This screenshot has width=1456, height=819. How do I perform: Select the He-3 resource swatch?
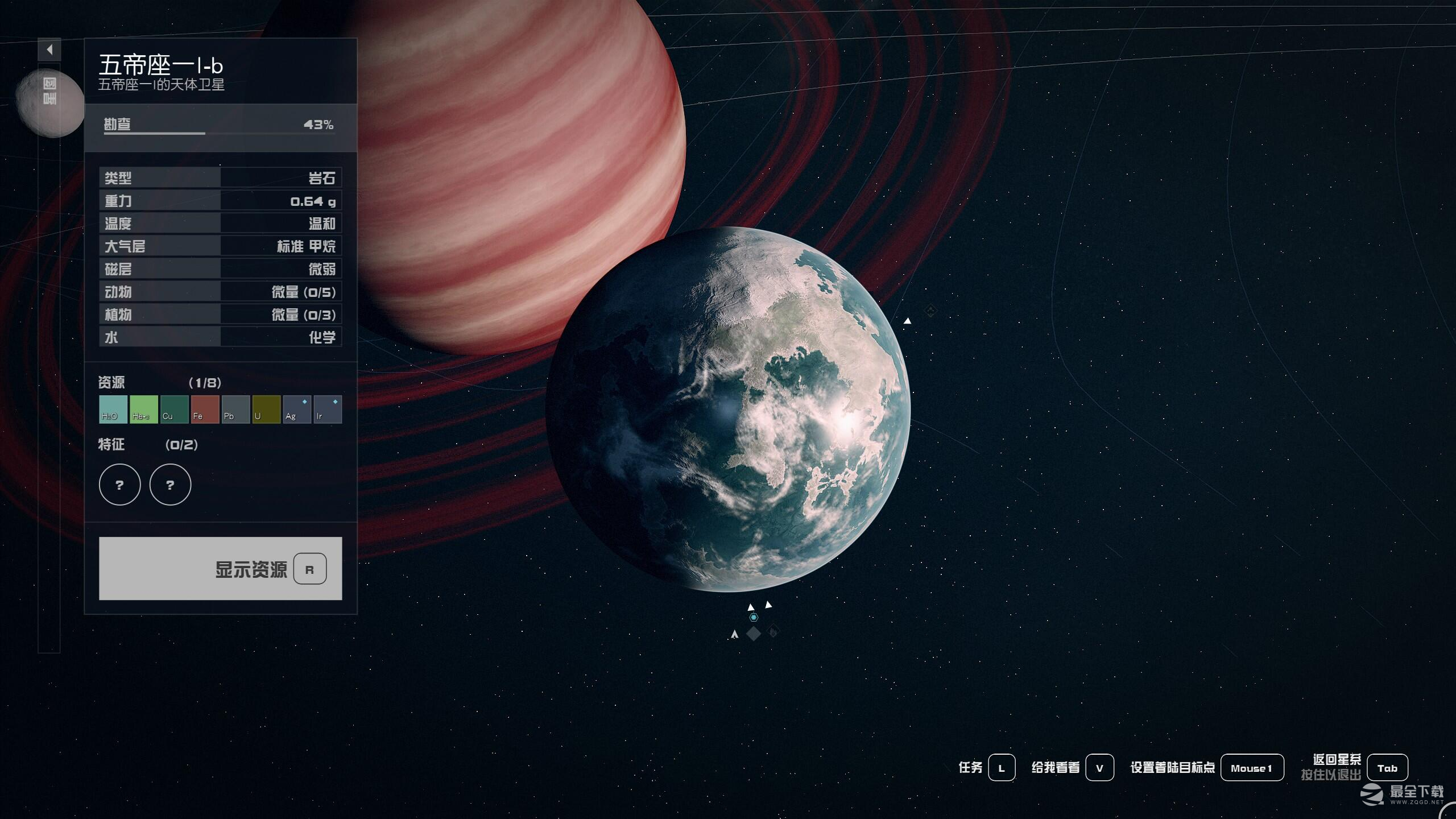[x=144, y=409]
